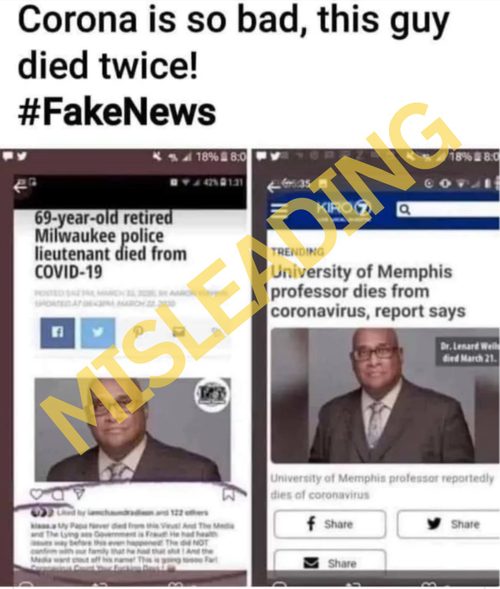Viewport: 500px width, 589px height.
Task: Click the KIRO search input field
Action: [448, 210]
